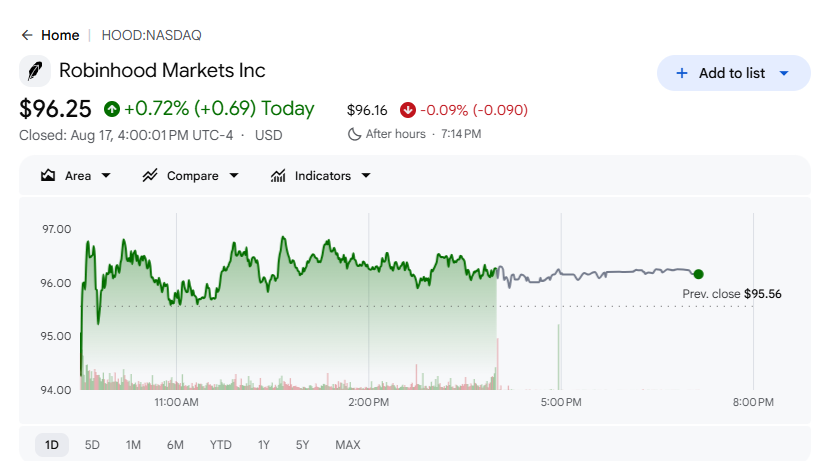Select the YTD time range tab
This screenshot has width=820, height=461.
click(x=221, y=445)
